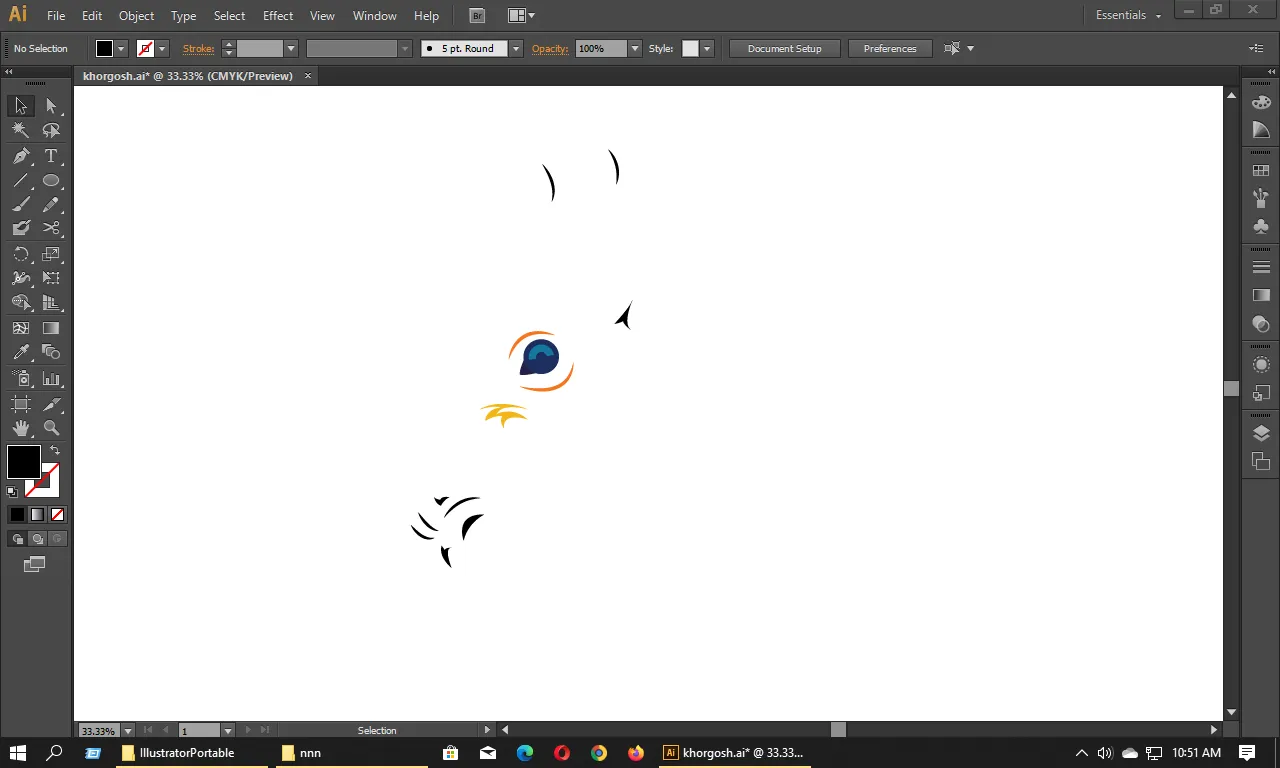Select the Pencil tool
This screenshot has height=768, width=1280.
coord(51,205)
